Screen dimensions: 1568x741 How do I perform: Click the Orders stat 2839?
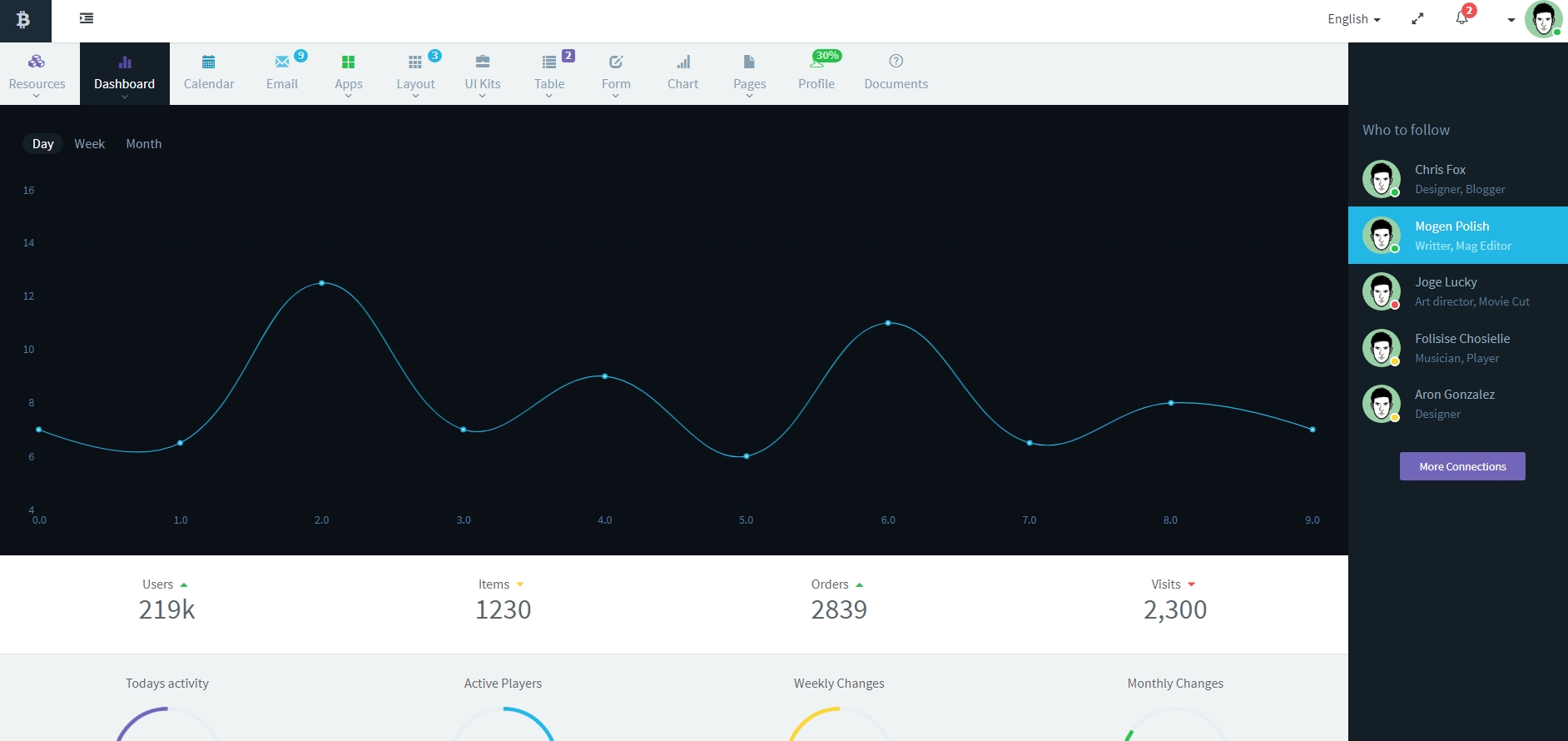pyautogui.click(x=839, y=609)
